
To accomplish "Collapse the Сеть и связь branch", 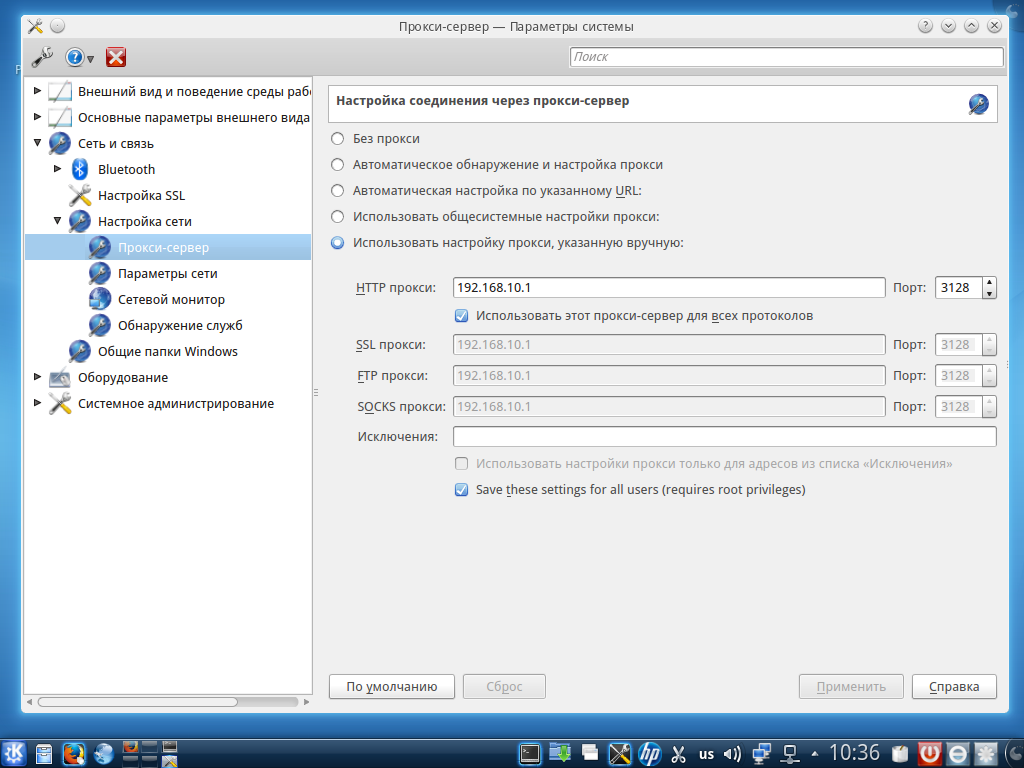I will point(37,142).
